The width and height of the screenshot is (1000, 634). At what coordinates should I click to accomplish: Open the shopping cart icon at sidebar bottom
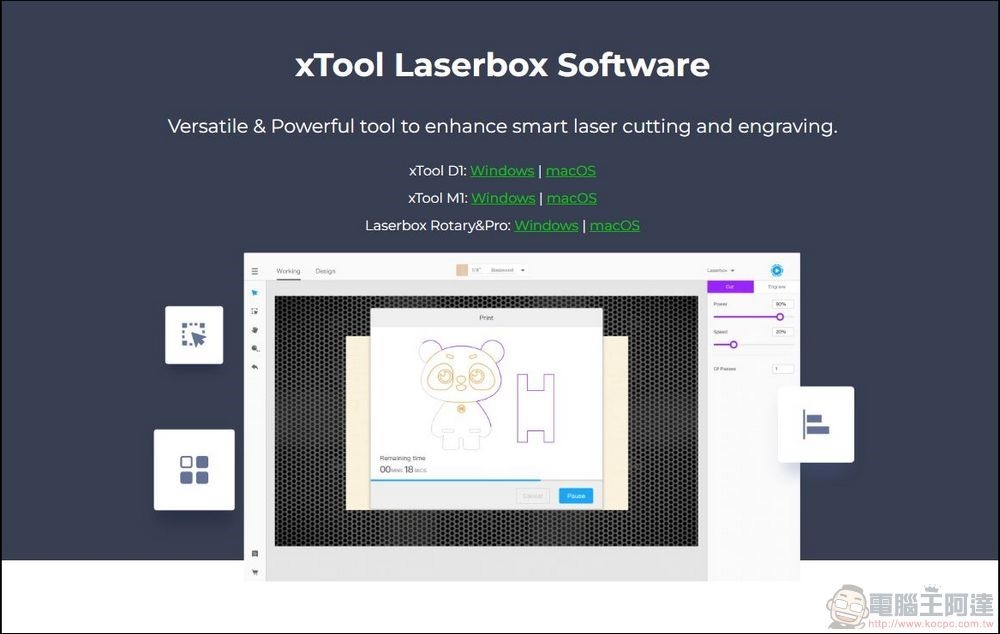point(255,572)
